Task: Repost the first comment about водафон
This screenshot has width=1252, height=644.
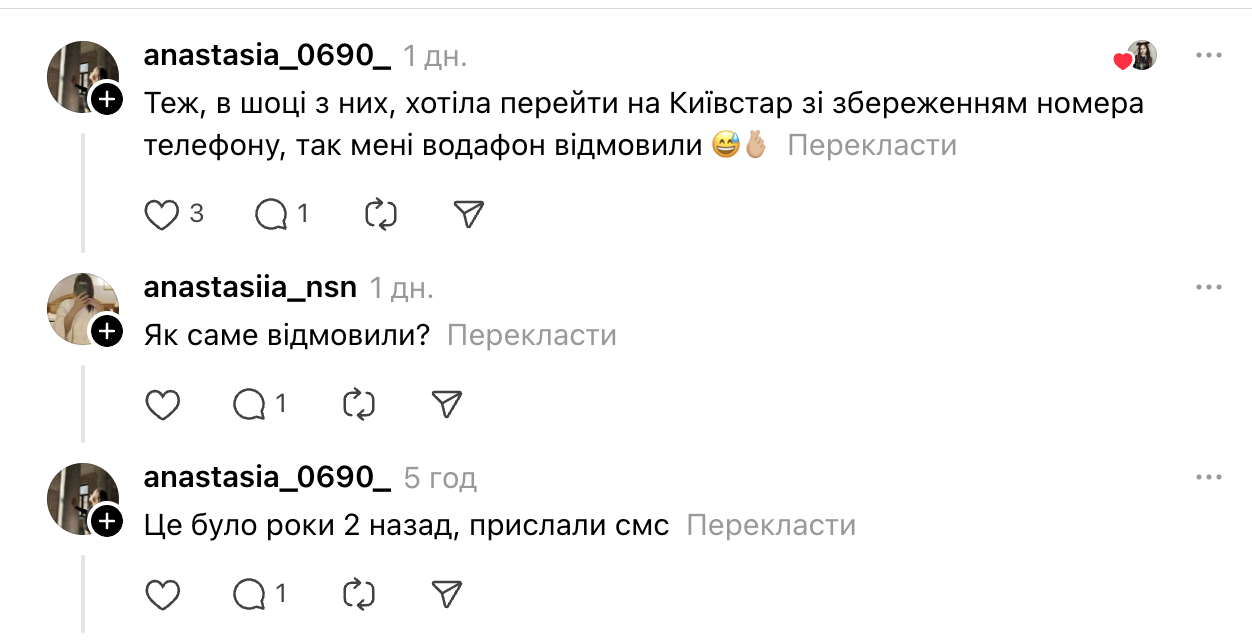Action: tap(381, 214)
